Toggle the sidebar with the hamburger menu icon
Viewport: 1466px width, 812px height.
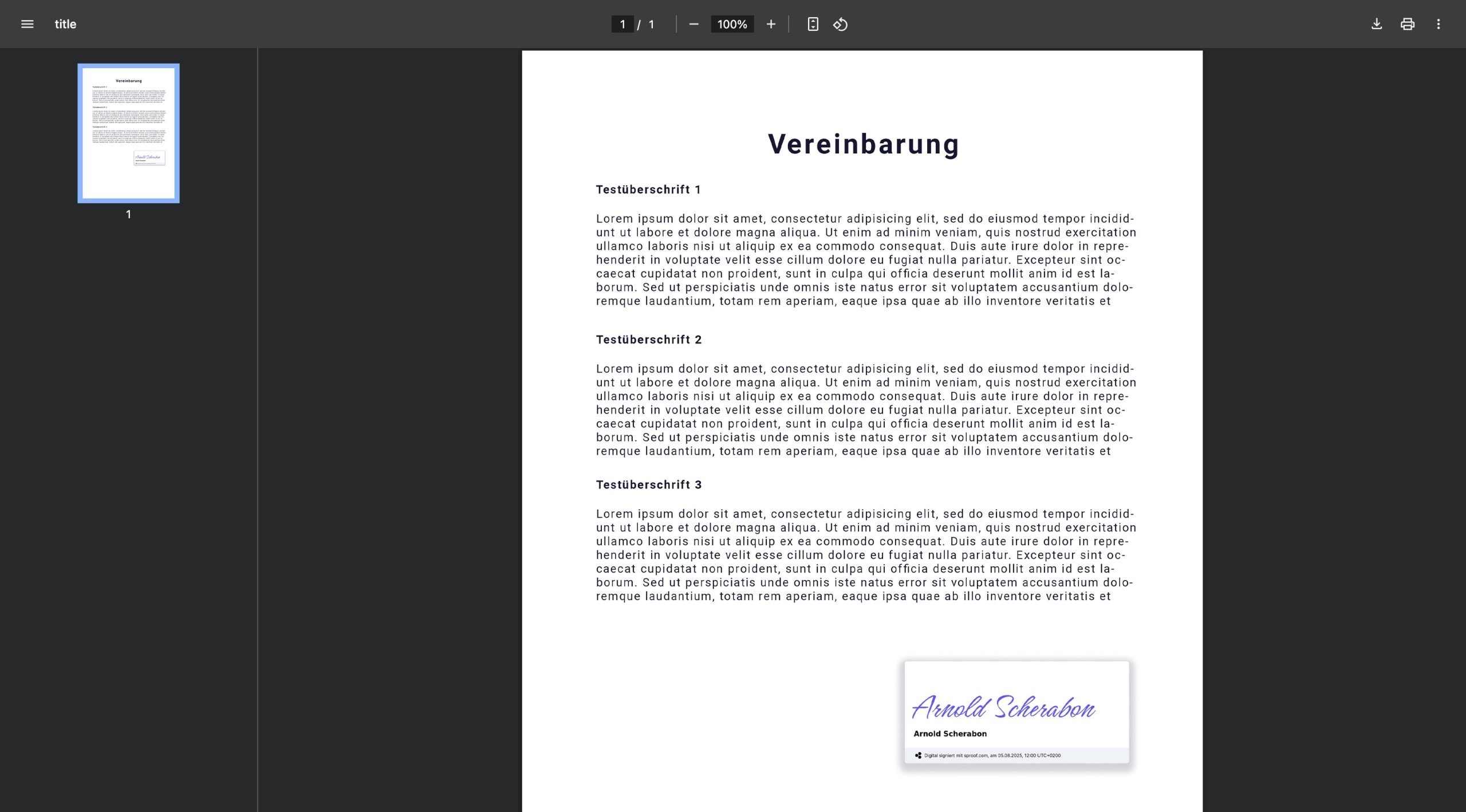click(27, 24)
